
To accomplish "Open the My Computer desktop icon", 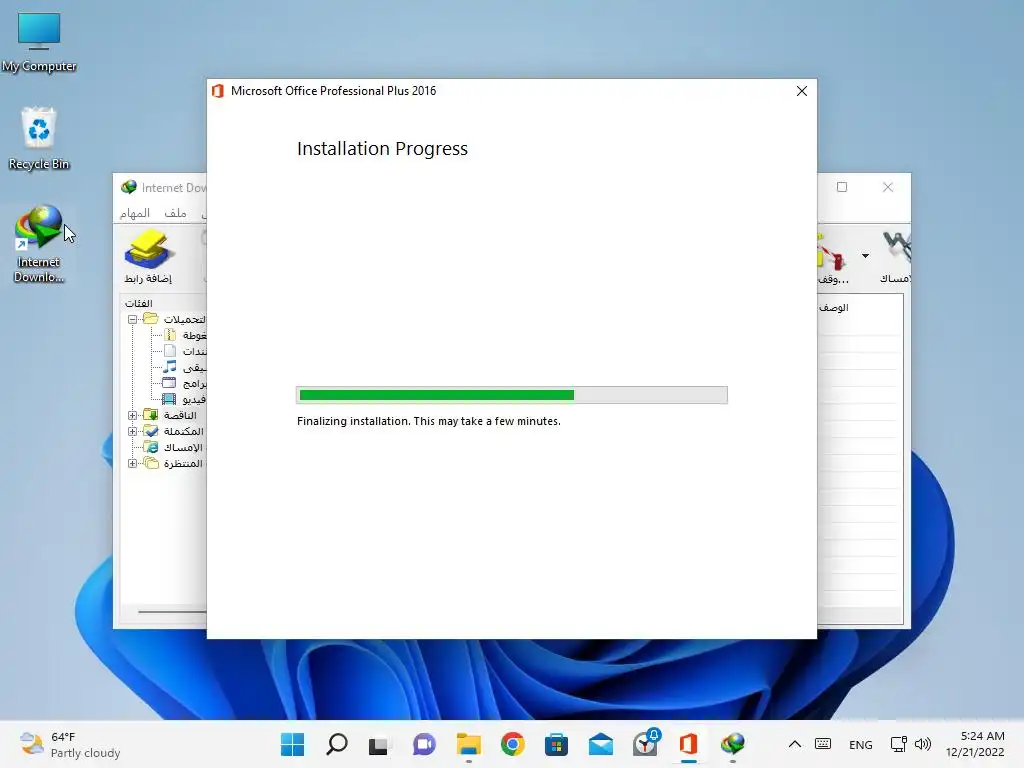I will click(x=39, y=42).
